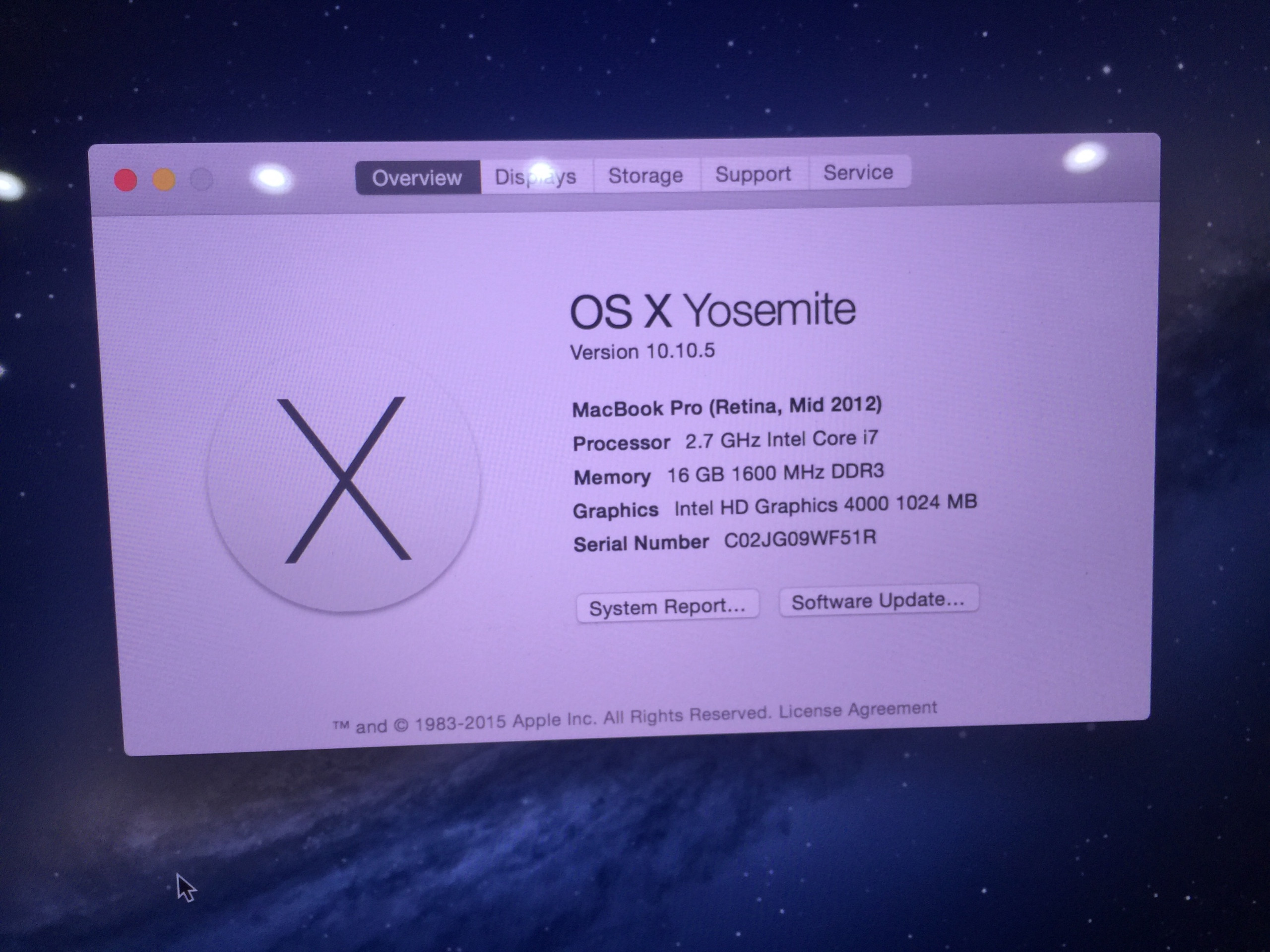1270x952 pixels.
Task: Click the OS X Yosemite heading
Action: tap(712, 310)
